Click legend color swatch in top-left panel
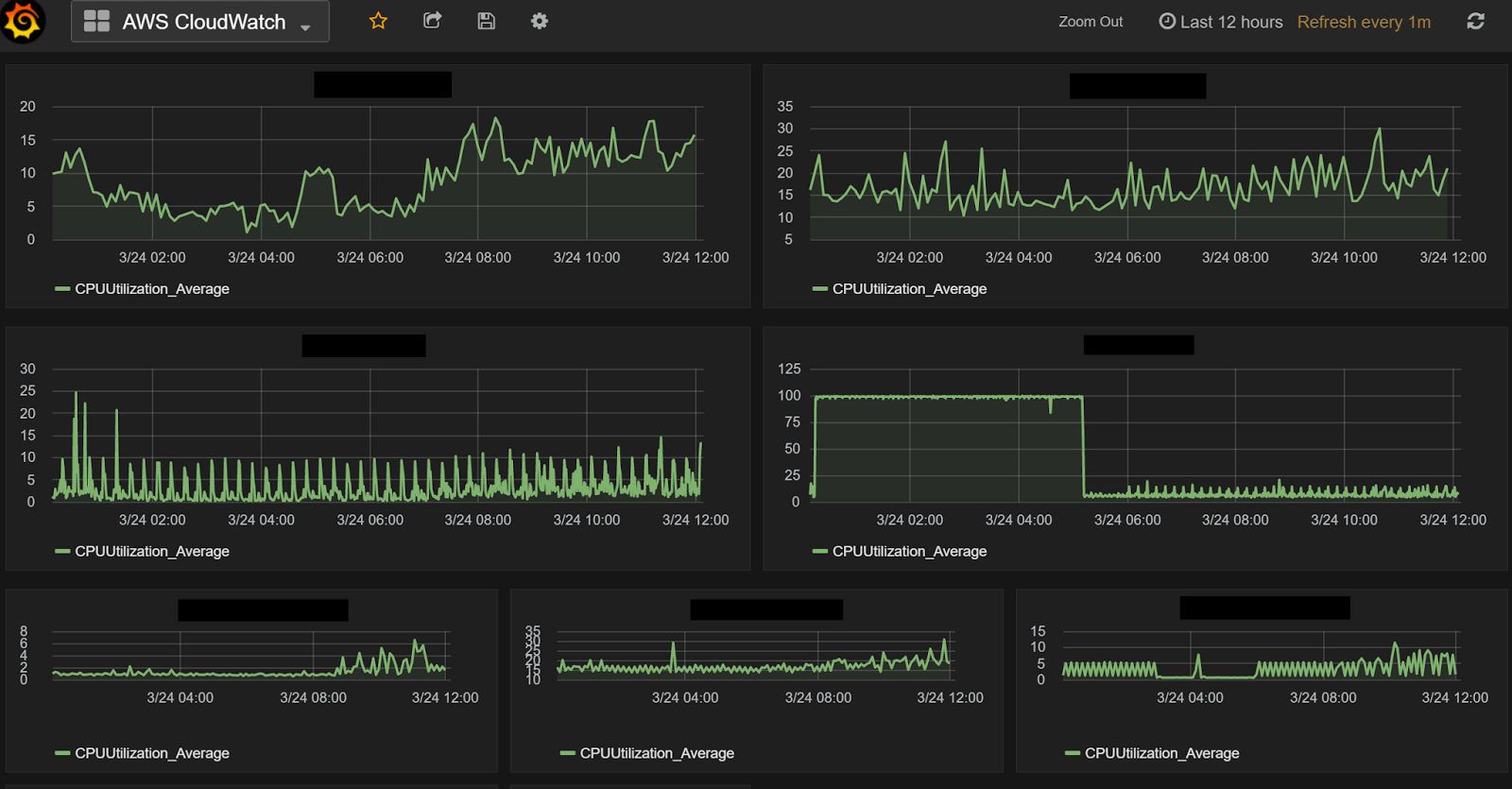Viewport: 1512px width, 789px height. coord(62,289)
